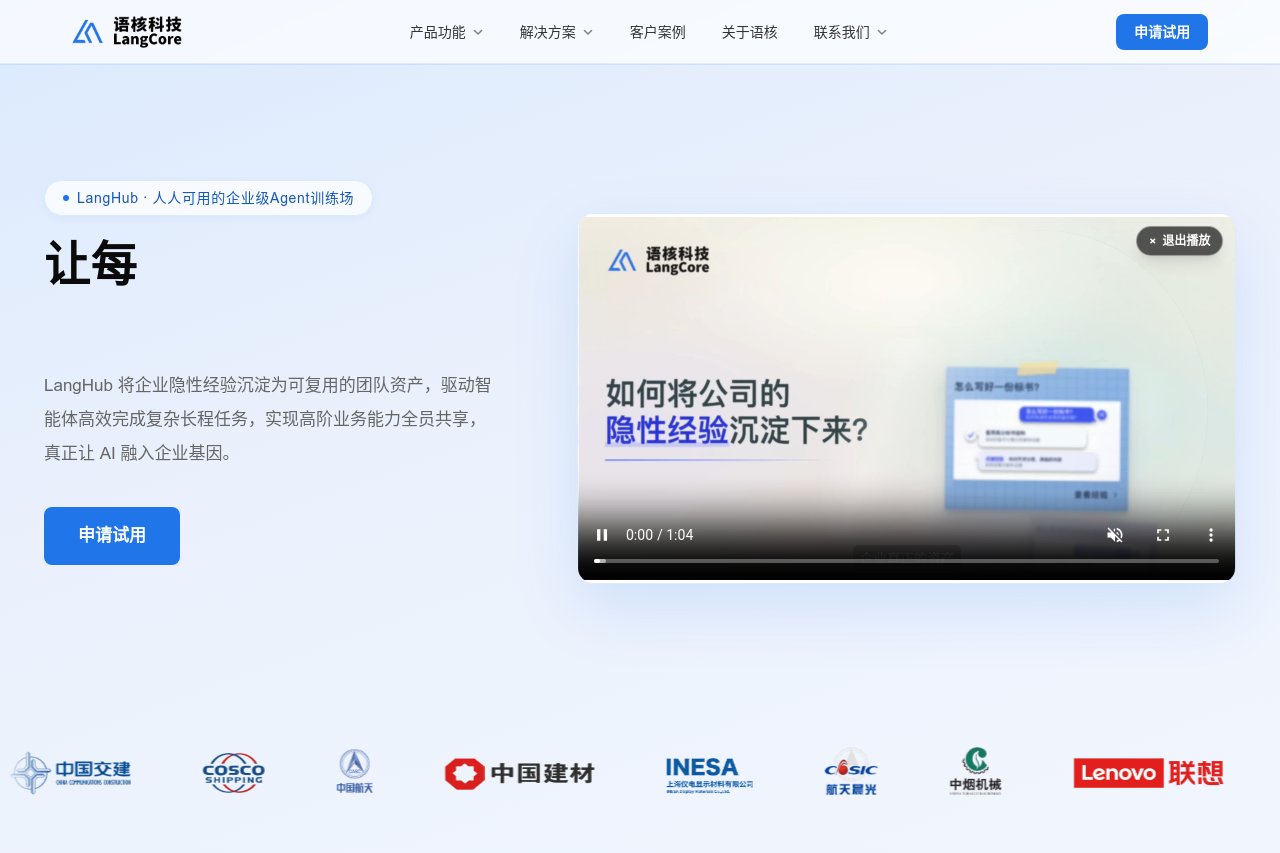
Task: Unmute the video sound
Action: click(x=1115, y=535)
